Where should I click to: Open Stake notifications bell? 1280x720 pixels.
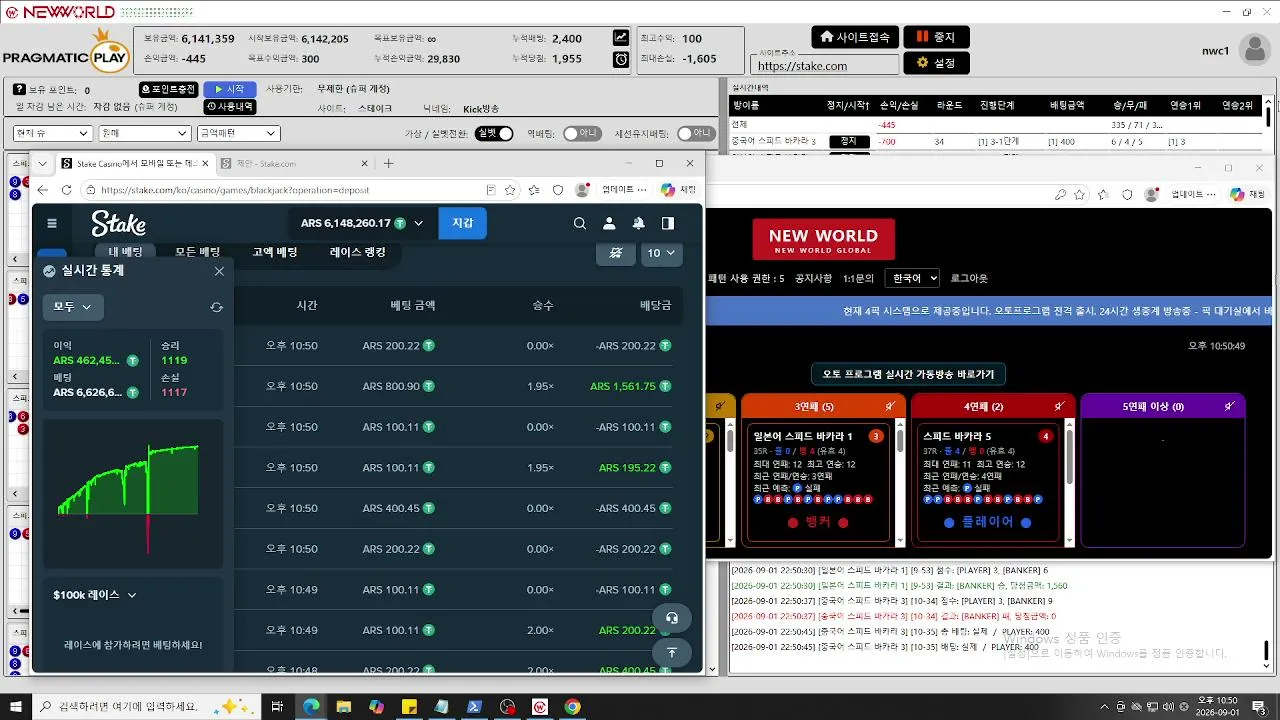coord(638,223)
